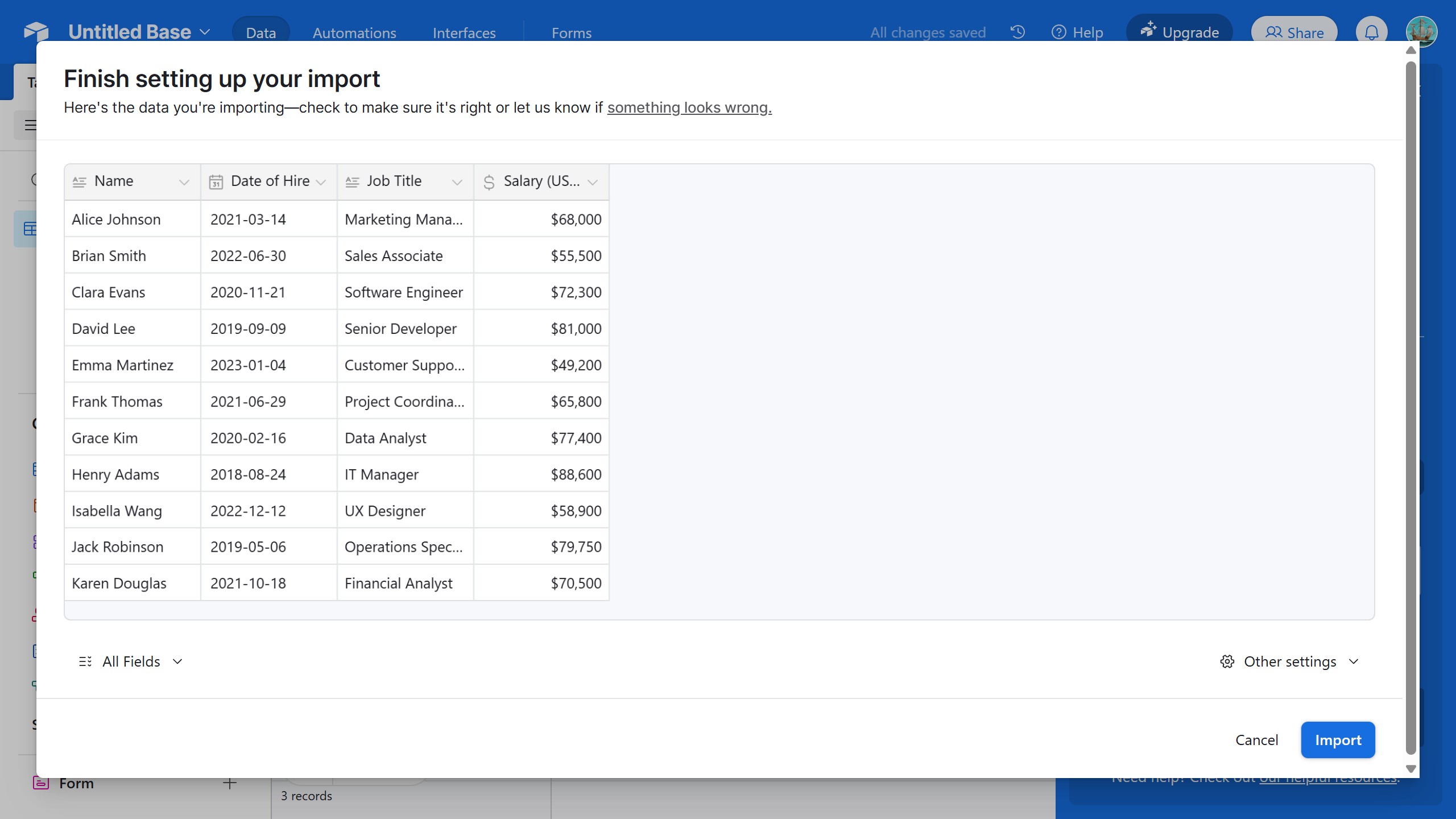Open base history clock icon
The image size is (1456, 819).
click(1018, 32)
